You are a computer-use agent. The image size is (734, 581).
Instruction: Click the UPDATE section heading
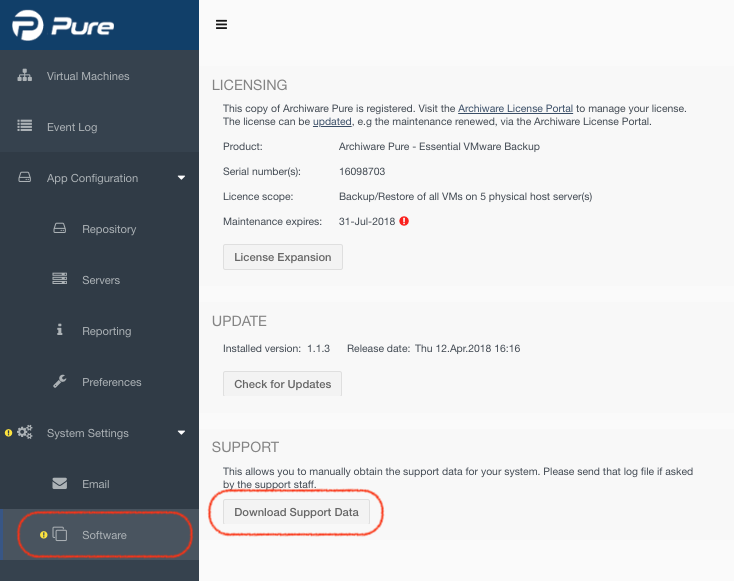click(239, 321)
